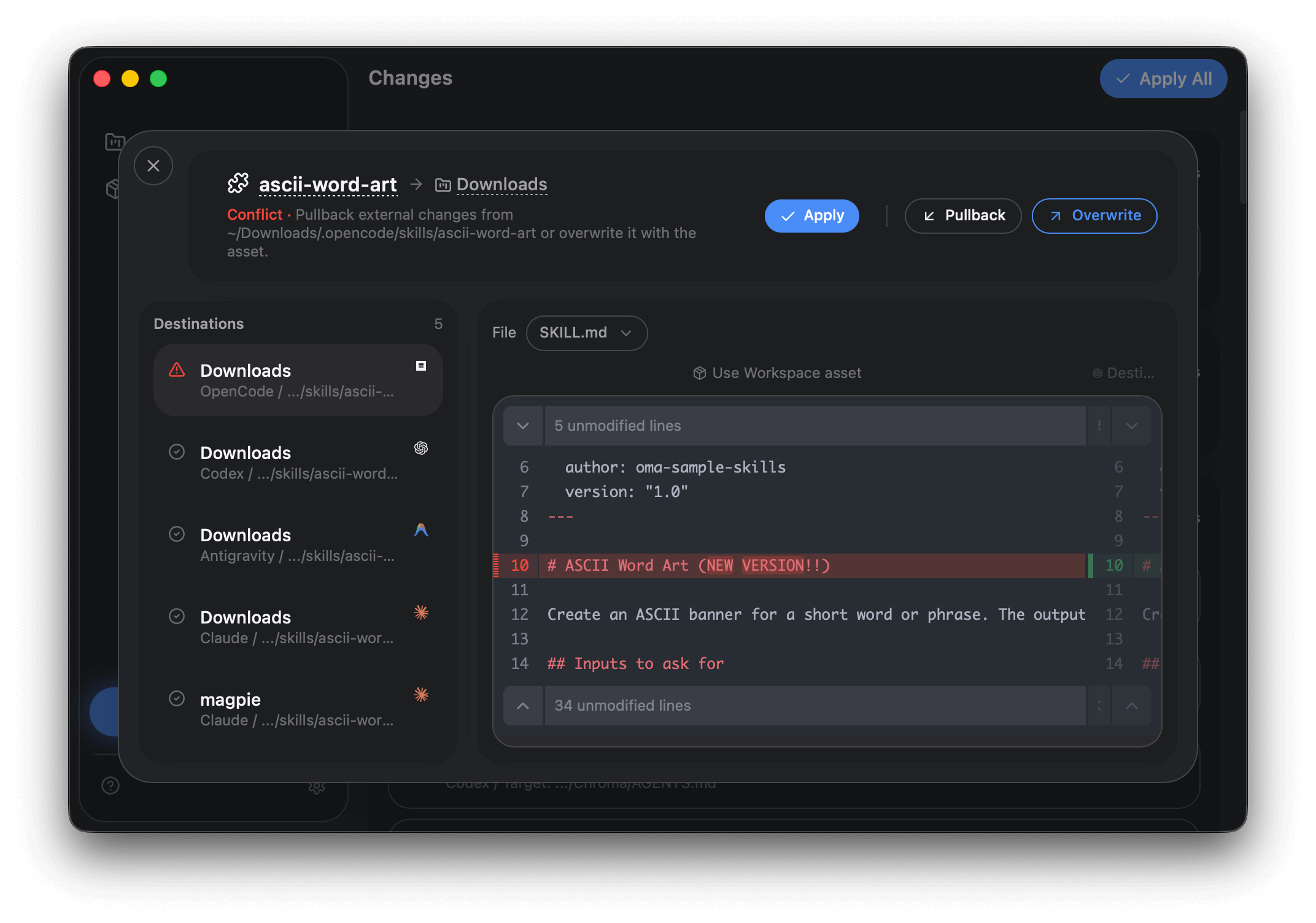Toggle the checkmark on the Antigravity destination
1316x923 pixels.
[x=177, y=533]
